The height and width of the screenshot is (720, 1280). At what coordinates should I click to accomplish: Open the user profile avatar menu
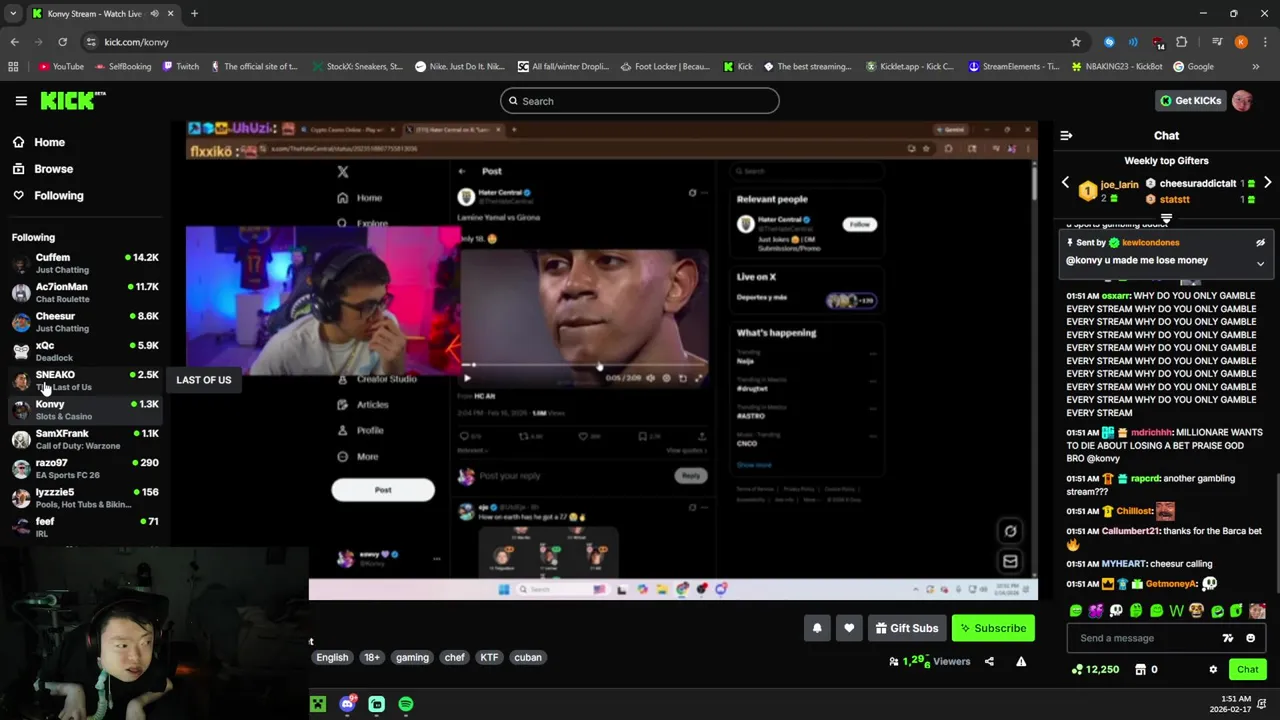pyautogui.click(x=1242, y=101)
